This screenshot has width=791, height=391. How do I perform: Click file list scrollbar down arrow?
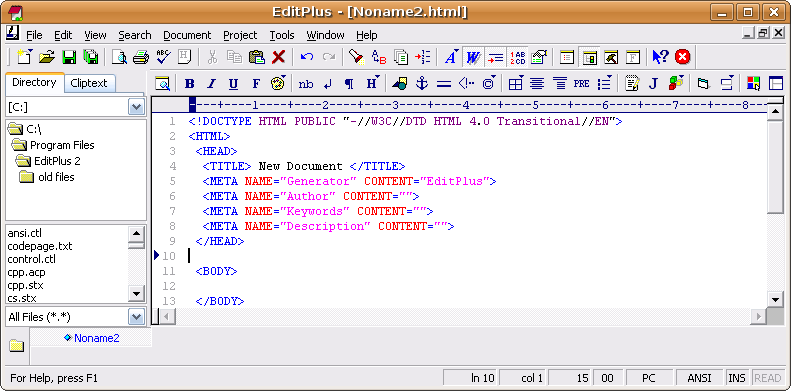(136, 294)
